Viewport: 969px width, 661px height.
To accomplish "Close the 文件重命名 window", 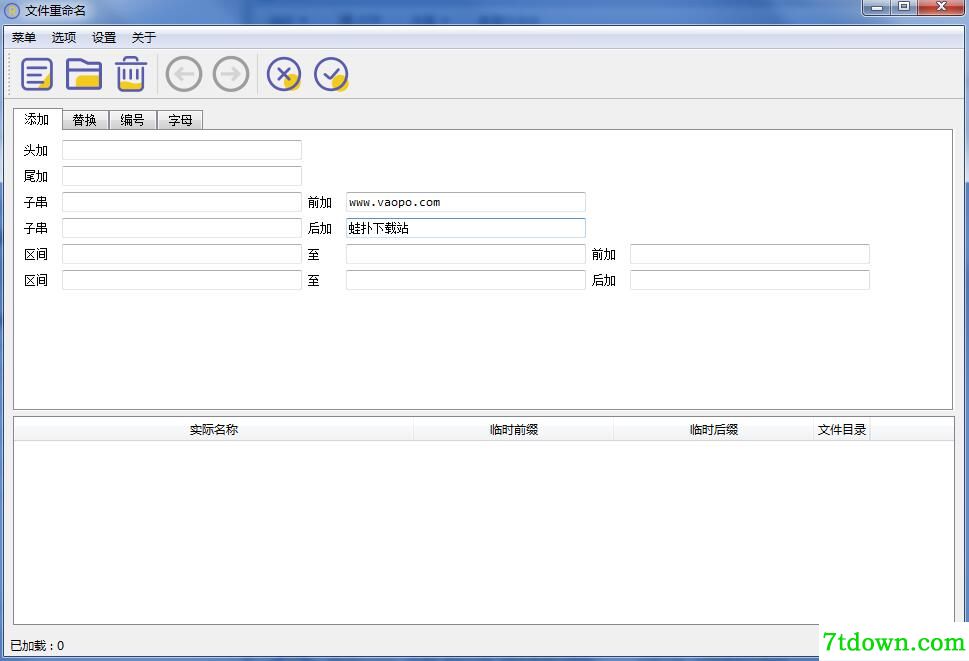I will pyautogui.click(x=941, y=7).
